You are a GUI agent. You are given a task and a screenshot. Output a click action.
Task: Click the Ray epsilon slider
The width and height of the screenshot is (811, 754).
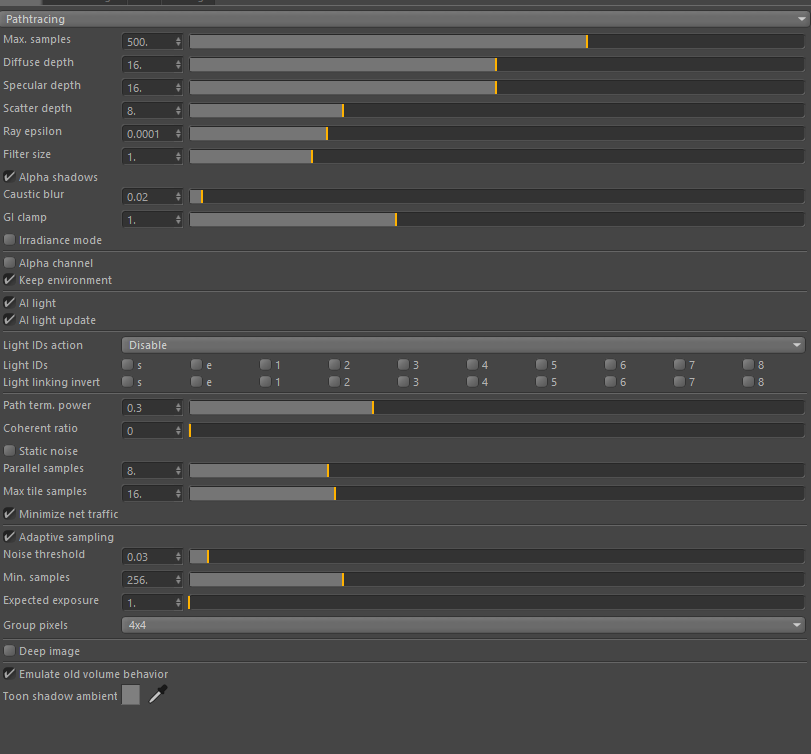pyautogui.click(x=497, y=133)
